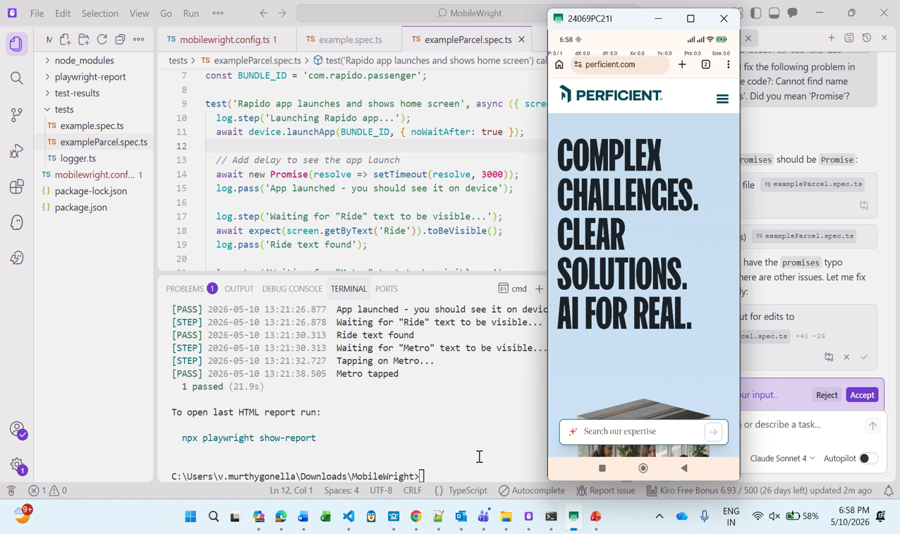Click Ln 12, Col 1 in status bar

291,490
